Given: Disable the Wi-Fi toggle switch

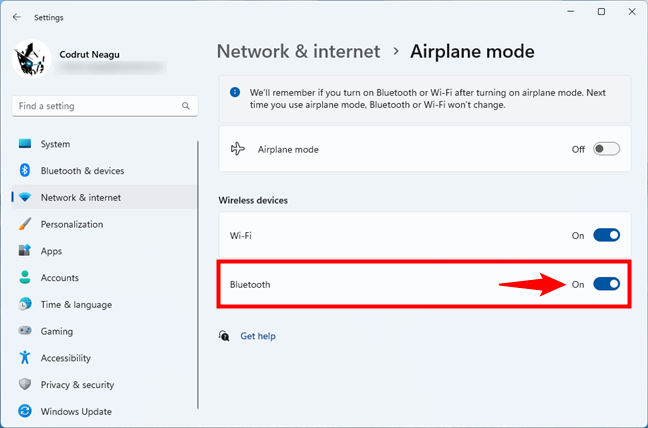Looking at the screenshot, I should [606, 236].
